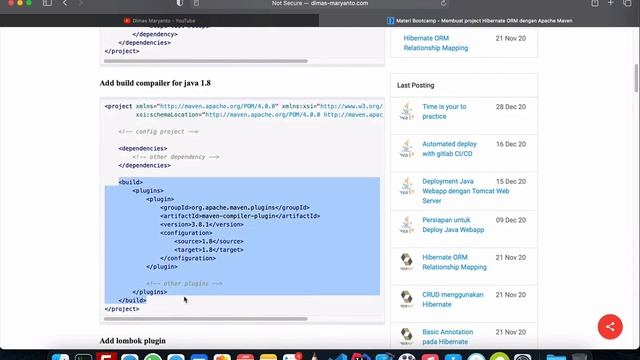640x360 pixels.
Task: Click the address bar showing dimas-maryanto.com
Action: point(320,3)
